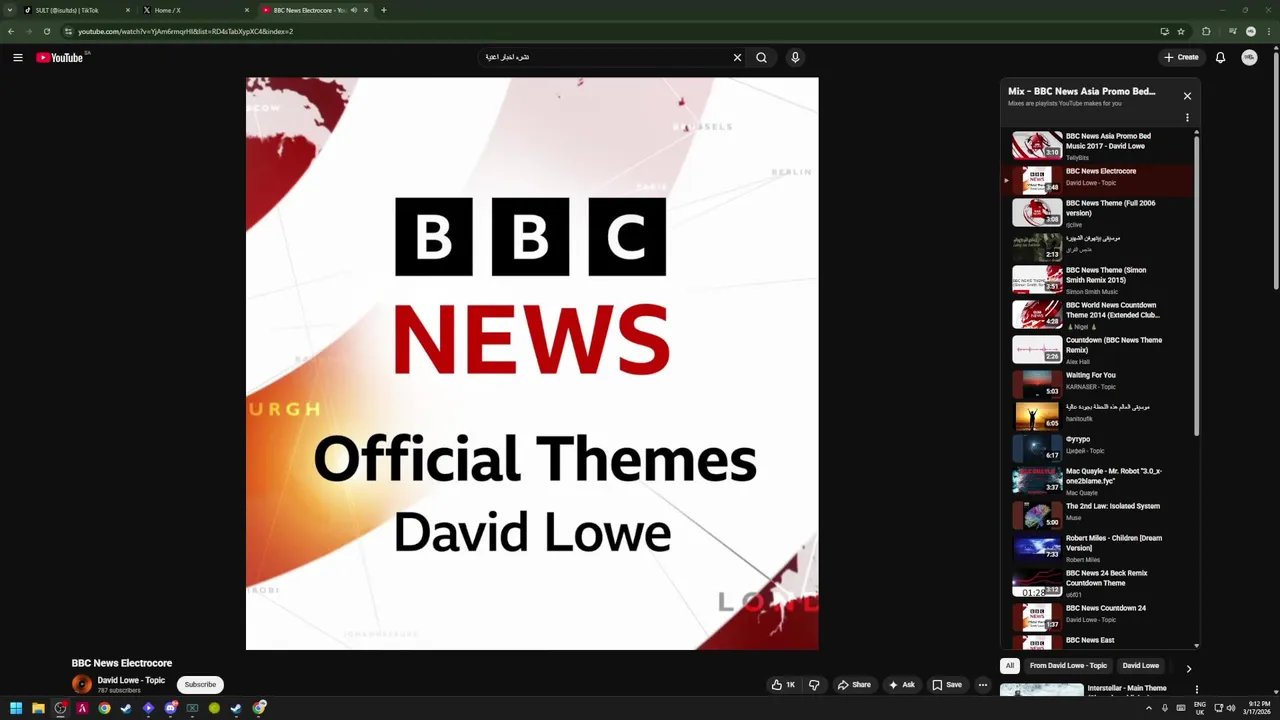Install or cast via address bar screen icon
The width and height of the screenshot is (1280, 720).
1164,31
